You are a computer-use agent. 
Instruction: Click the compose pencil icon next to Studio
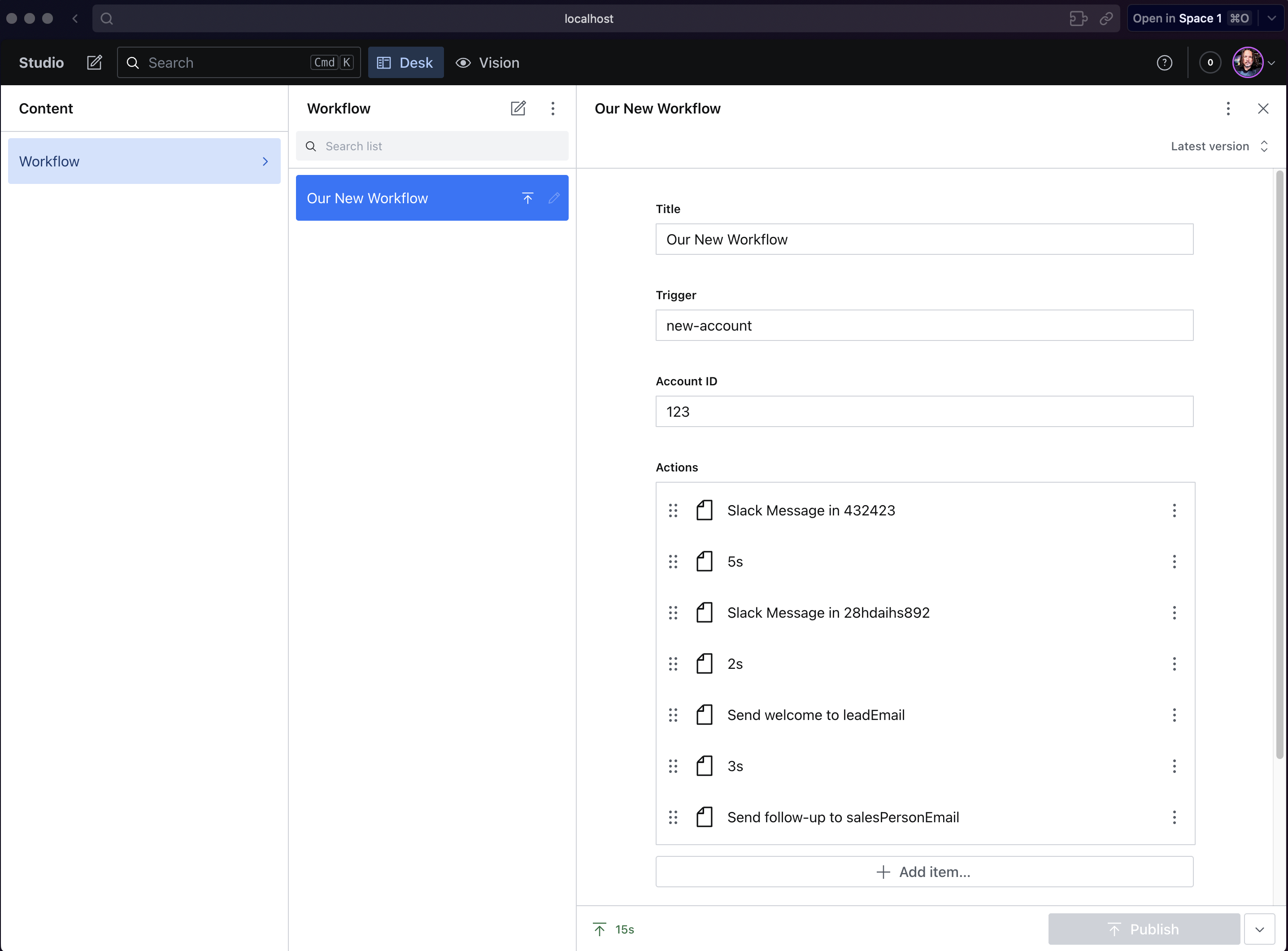pos(94,62)
